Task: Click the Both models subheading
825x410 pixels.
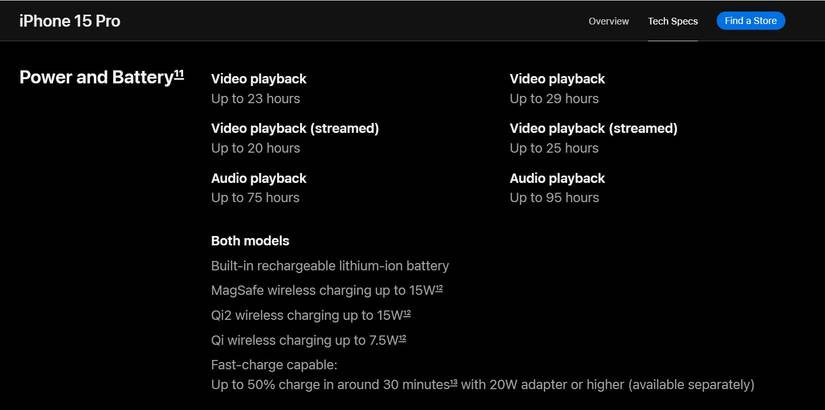Action: click(x=250, y=241)
